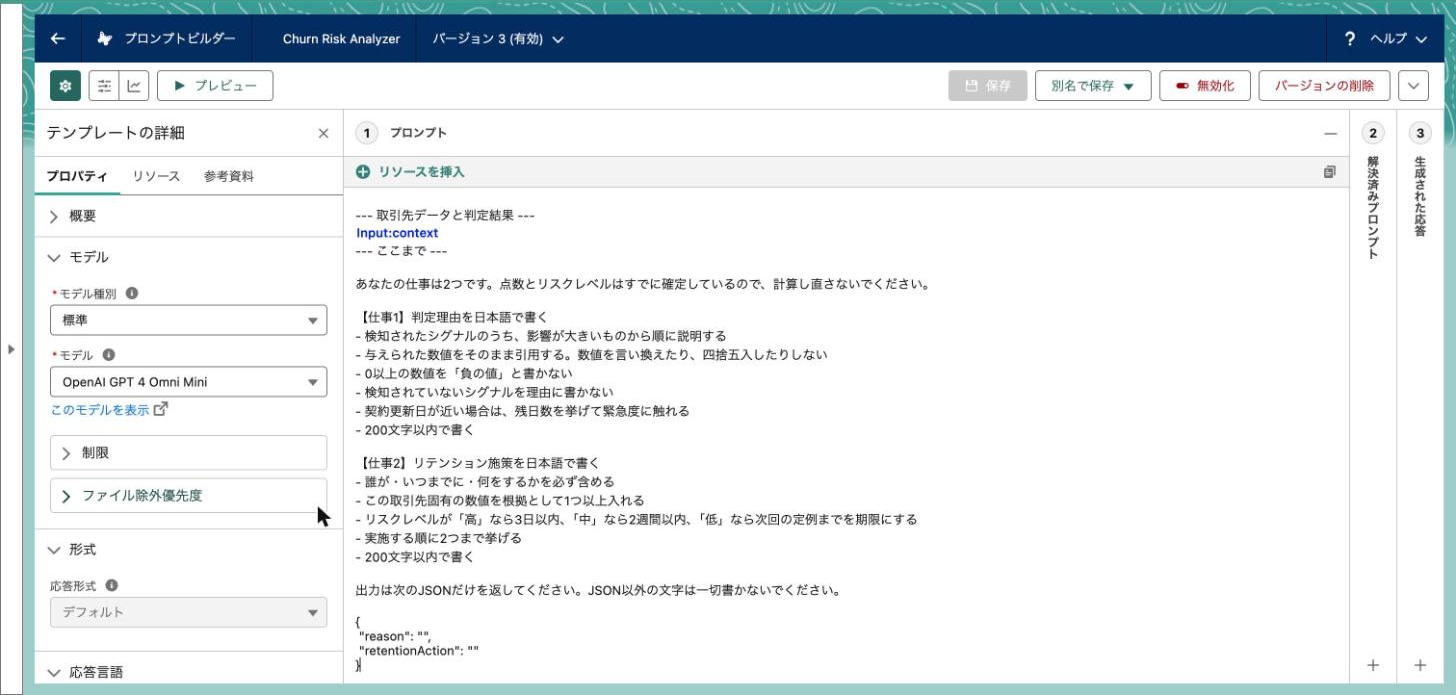This screenshot has height=695, width=1456.
Task: Click the external link icon after このモデルを表示
Action: pyautogui.click(x=161, y=409)
